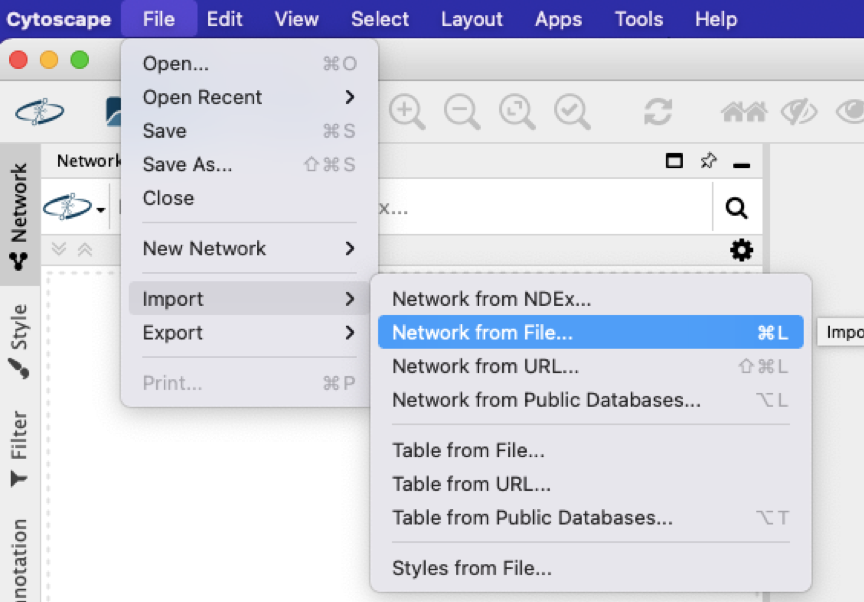The image size is (864, 602).
Task: Select Network from File...
Action: (591, 332)
